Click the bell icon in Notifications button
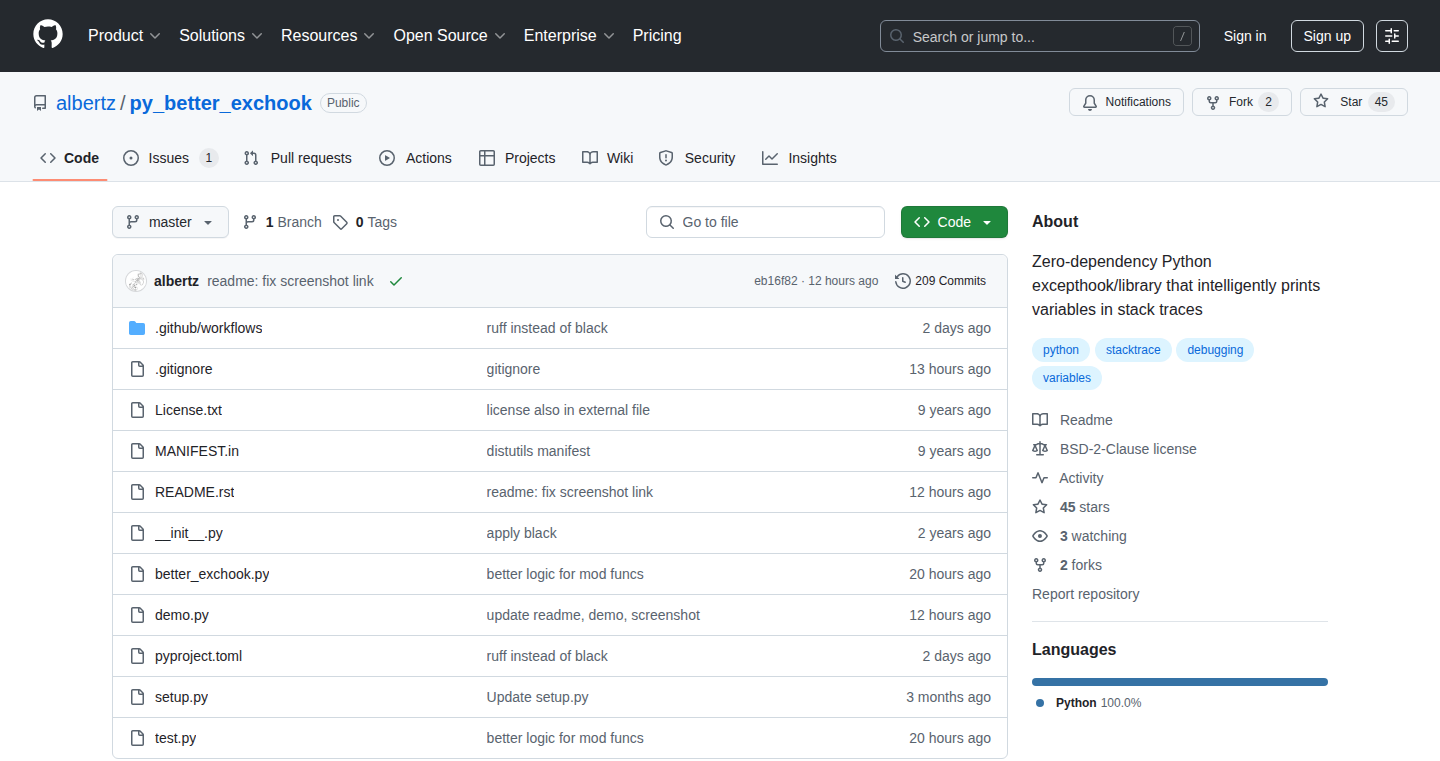The width and height of the screenshot is (1440, 761). pyautogui.click(x=1089, y=102)
